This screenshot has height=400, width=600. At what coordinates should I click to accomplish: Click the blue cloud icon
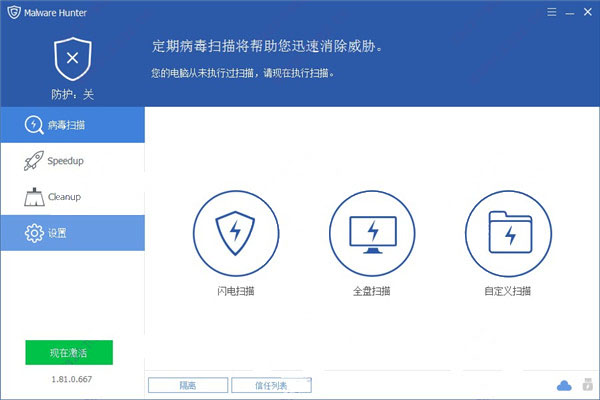pyautogui.click(x=564, y=385)
